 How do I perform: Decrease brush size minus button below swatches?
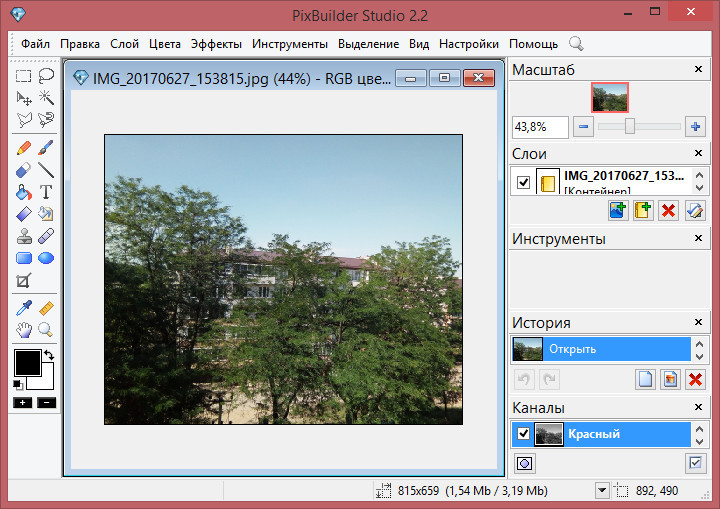[x=46, y=403]
